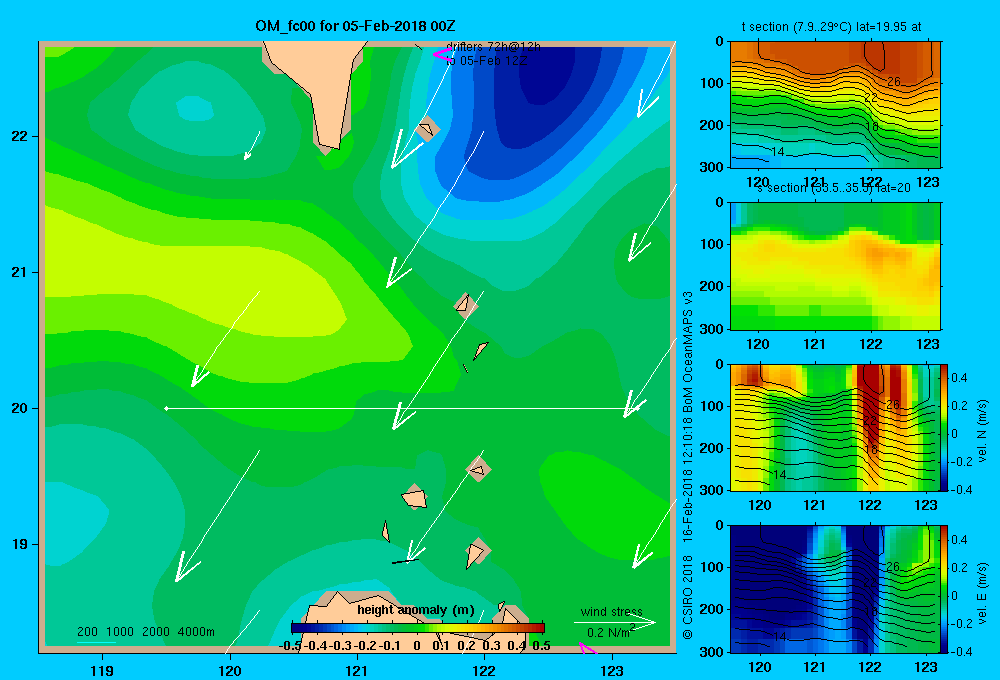Click the latitude 22 label on main map
Viewport: 1000px width, 680px height.
[20, 136]
